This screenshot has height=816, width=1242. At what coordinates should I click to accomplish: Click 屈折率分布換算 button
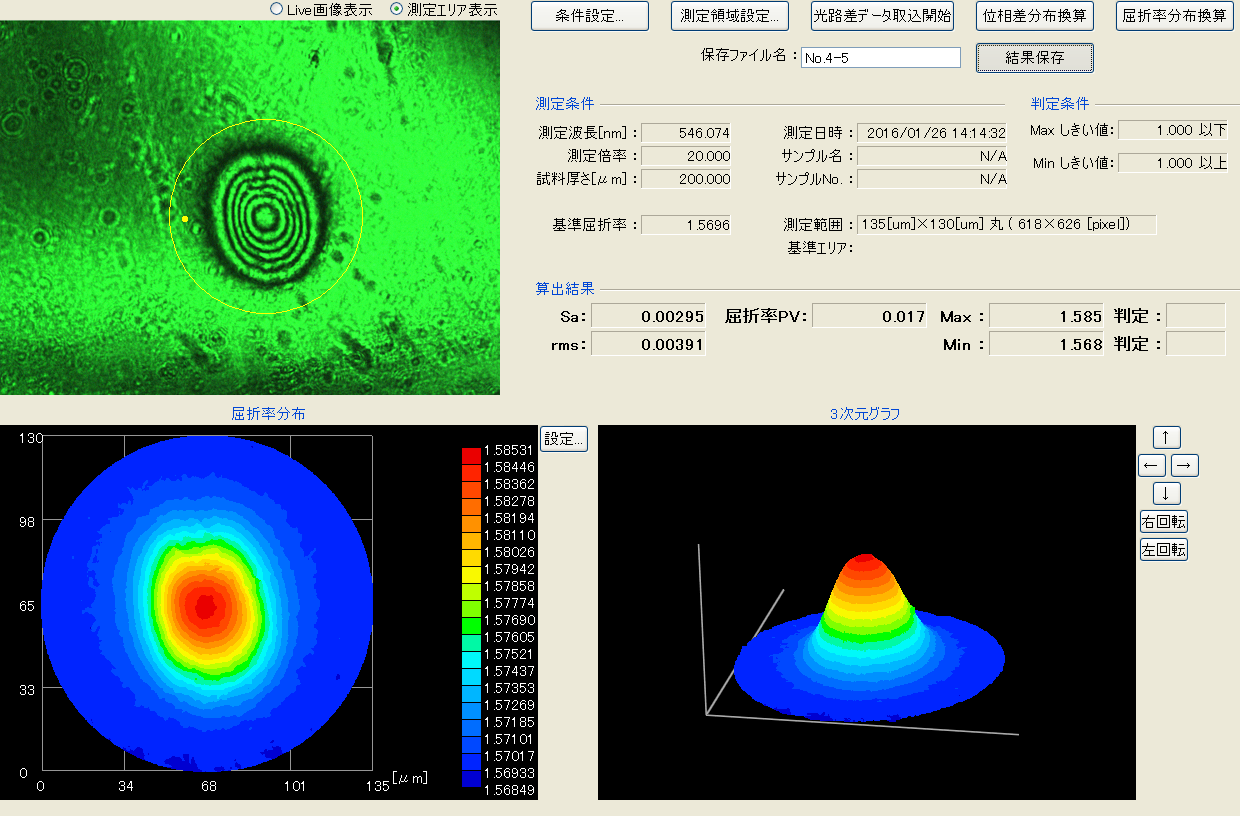point(1175,17)
